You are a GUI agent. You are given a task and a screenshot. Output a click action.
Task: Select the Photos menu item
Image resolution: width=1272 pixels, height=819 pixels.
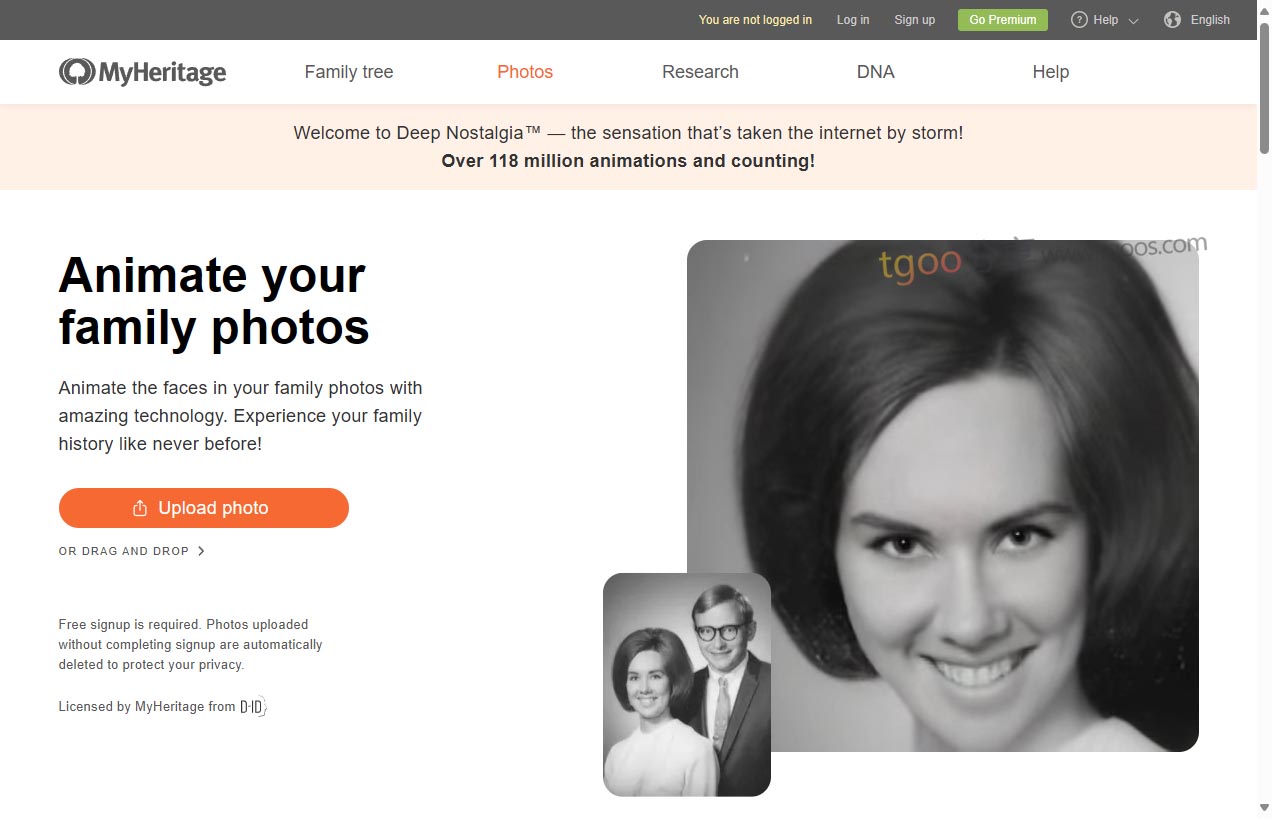tap(525, 72)
